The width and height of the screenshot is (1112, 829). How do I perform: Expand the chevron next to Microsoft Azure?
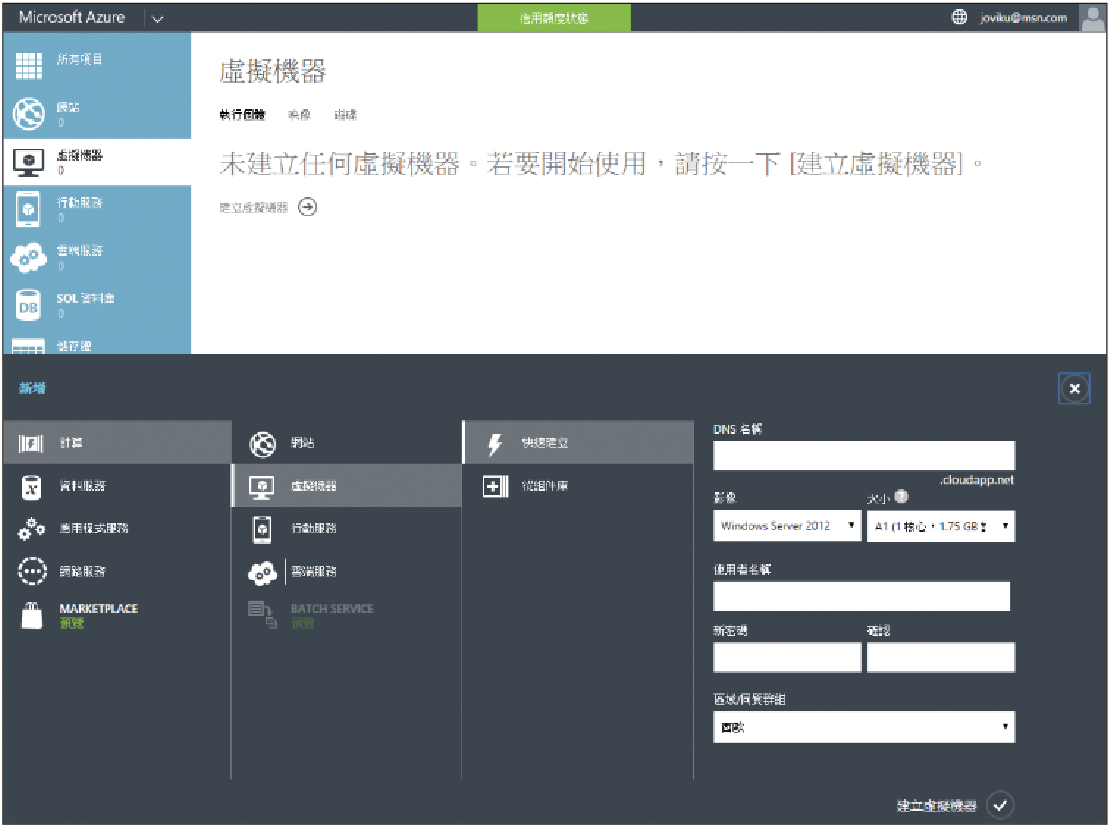coord(157,18)
